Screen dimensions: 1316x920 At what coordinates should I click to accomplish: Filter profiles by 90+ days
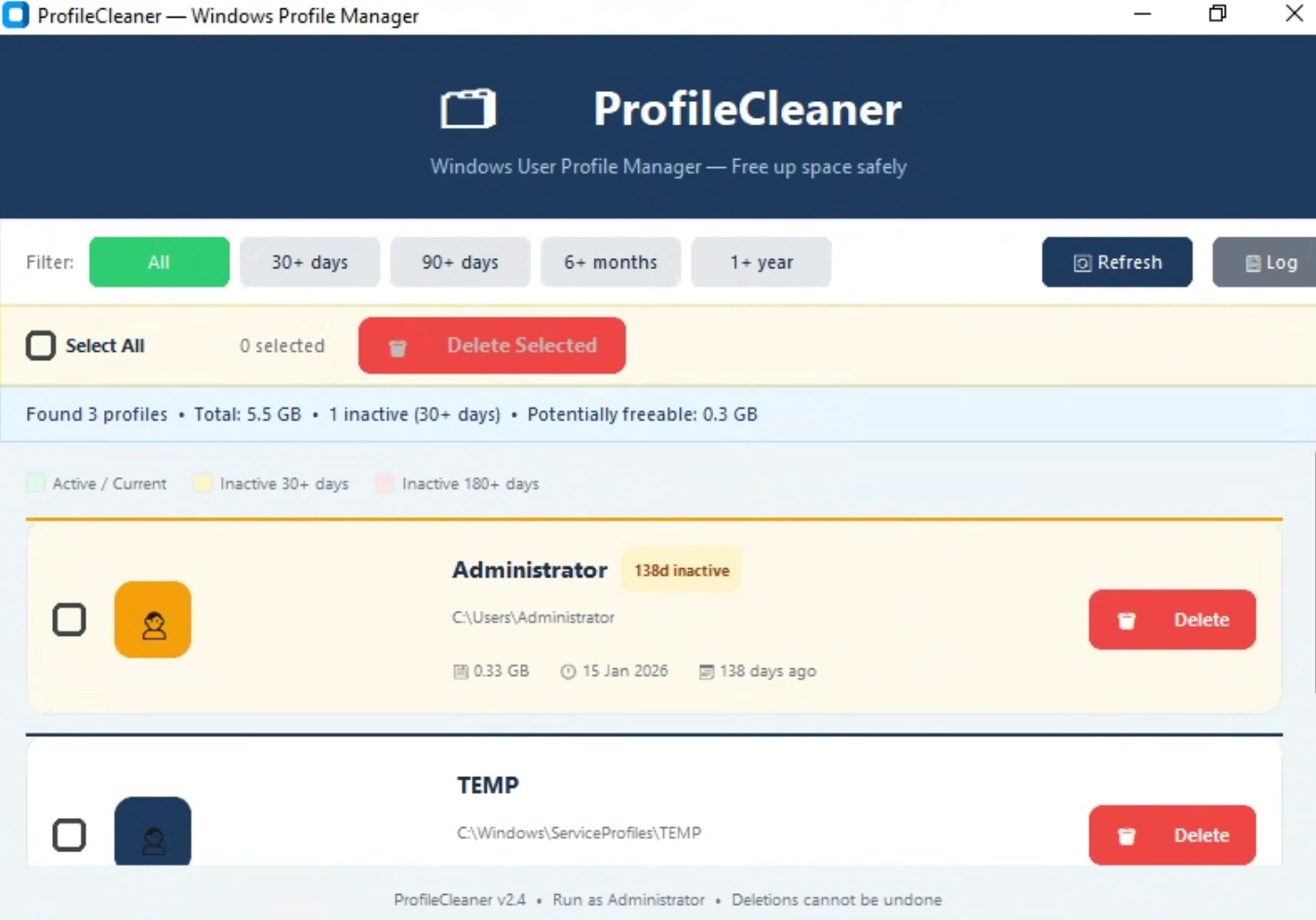pos(461,262)
